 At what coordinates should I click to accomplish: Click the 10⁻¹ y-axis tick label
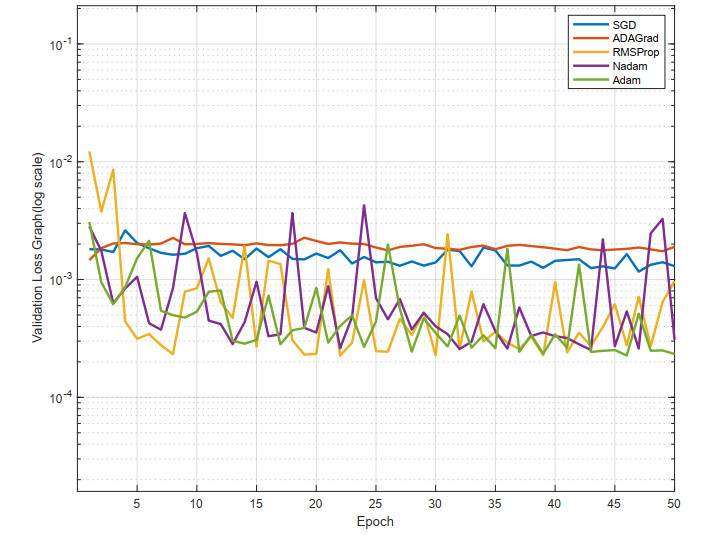click(x=58, y=45)
